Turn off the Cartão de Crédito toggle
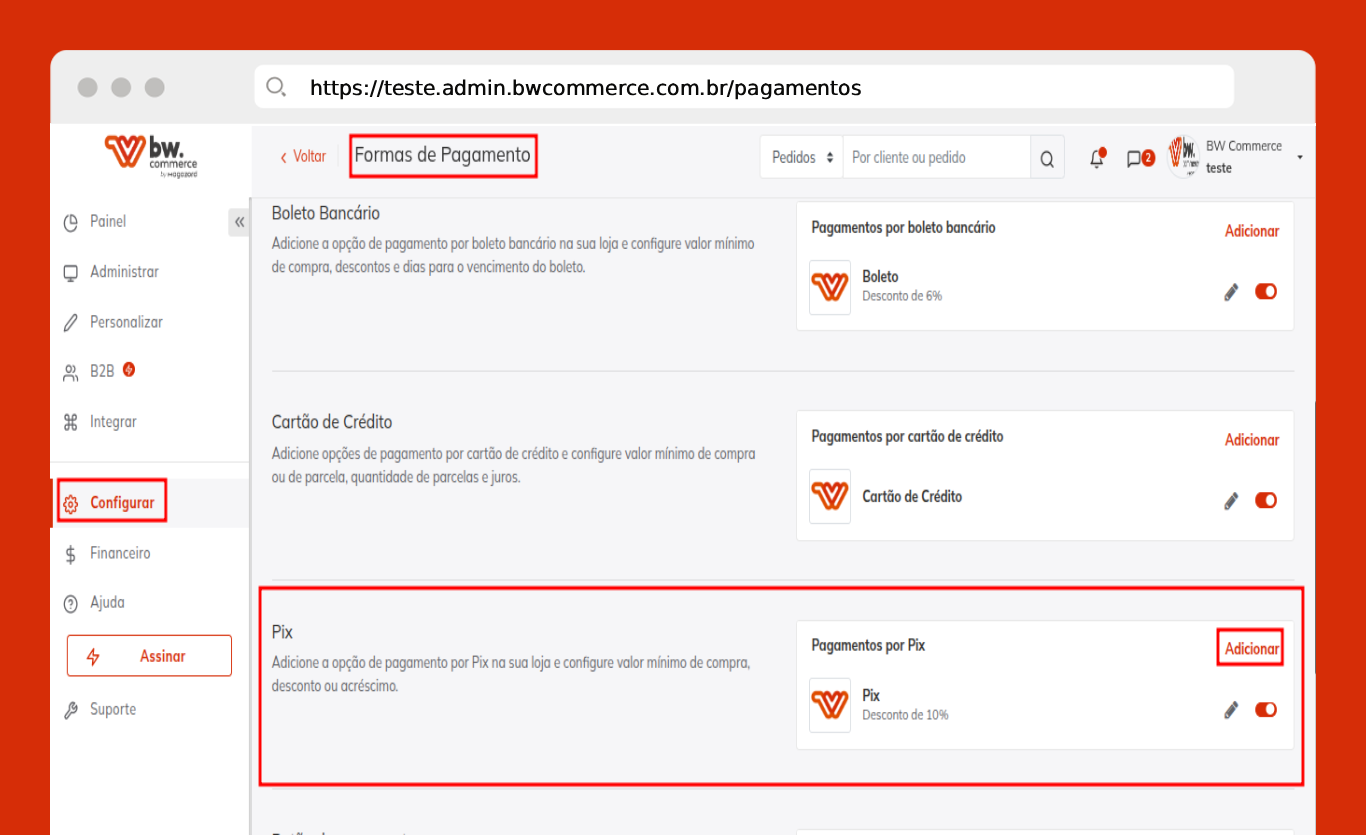The height and width of the screenshot is (835, 1366). coord(1266,501)
